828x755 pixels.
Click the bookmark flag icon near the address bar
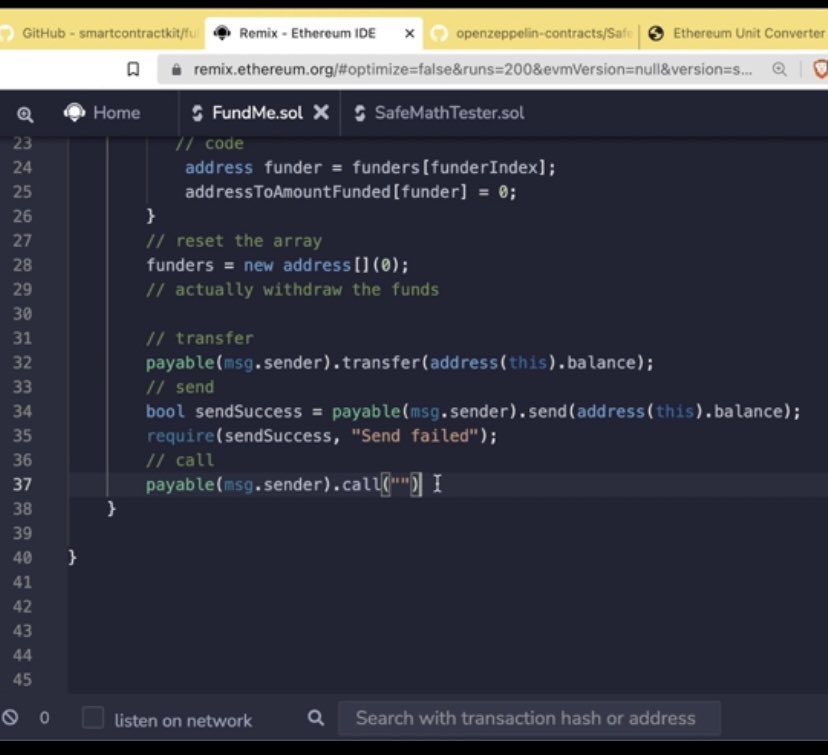[x=135, y=69]
